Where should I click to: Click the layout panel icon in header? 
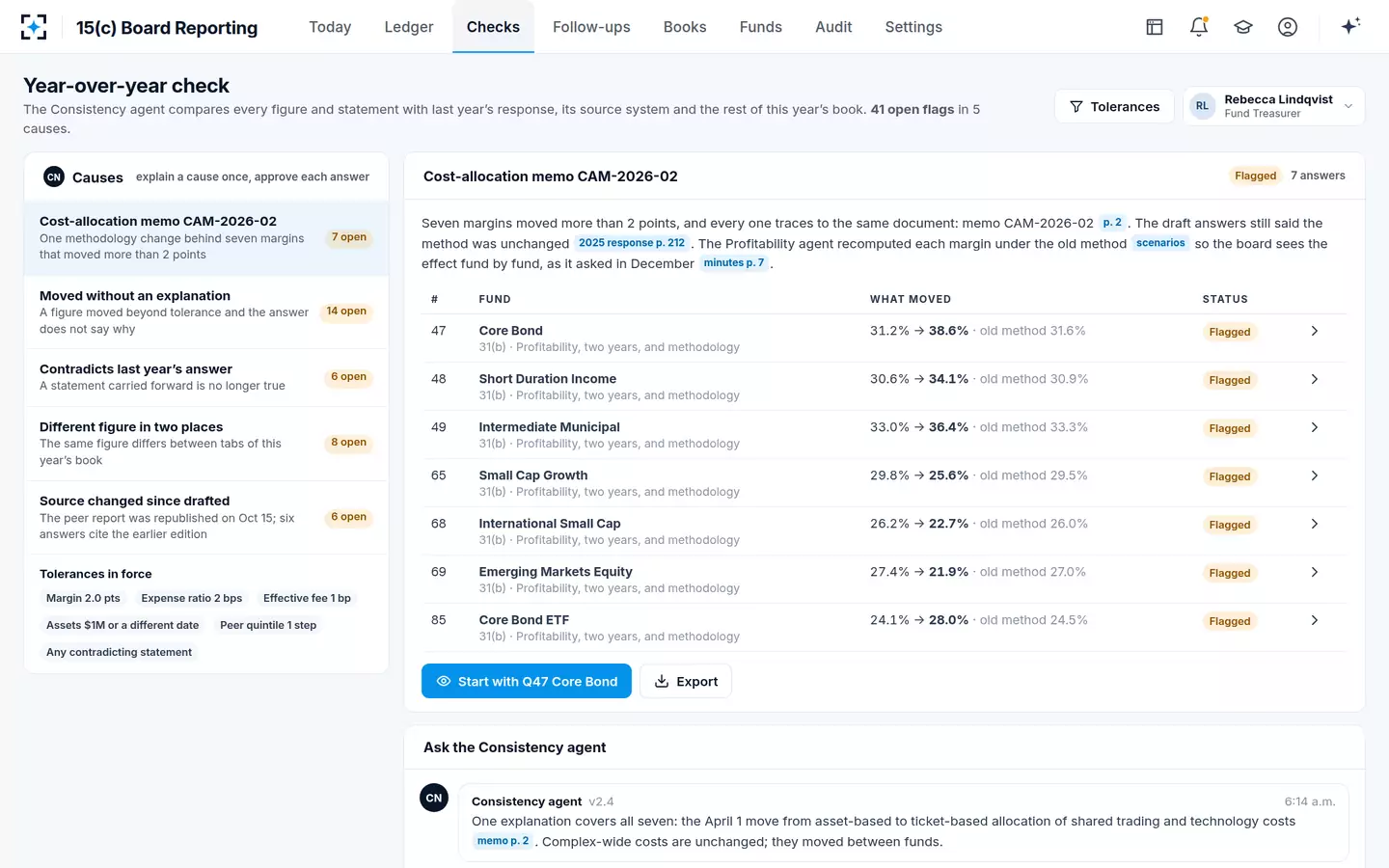coord(1155,27)
